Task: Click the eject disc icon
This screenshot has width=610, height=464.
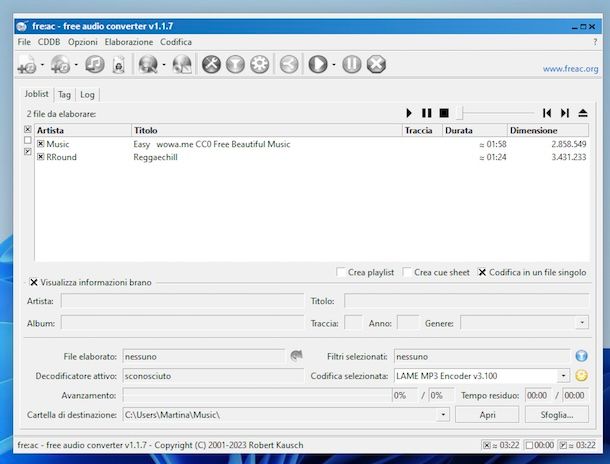Action: pos(583,113)
